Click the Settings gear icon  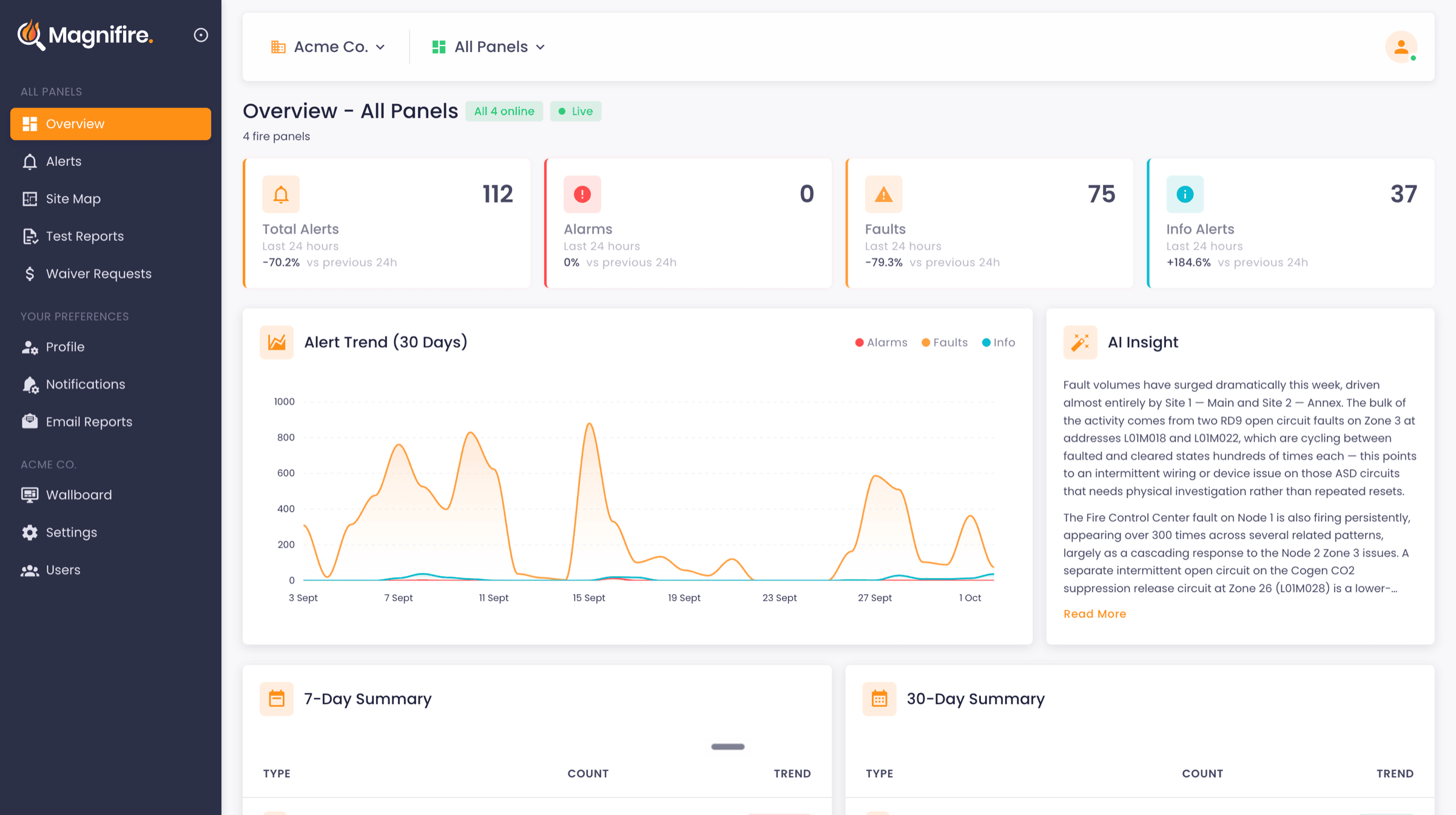[30, 533]
